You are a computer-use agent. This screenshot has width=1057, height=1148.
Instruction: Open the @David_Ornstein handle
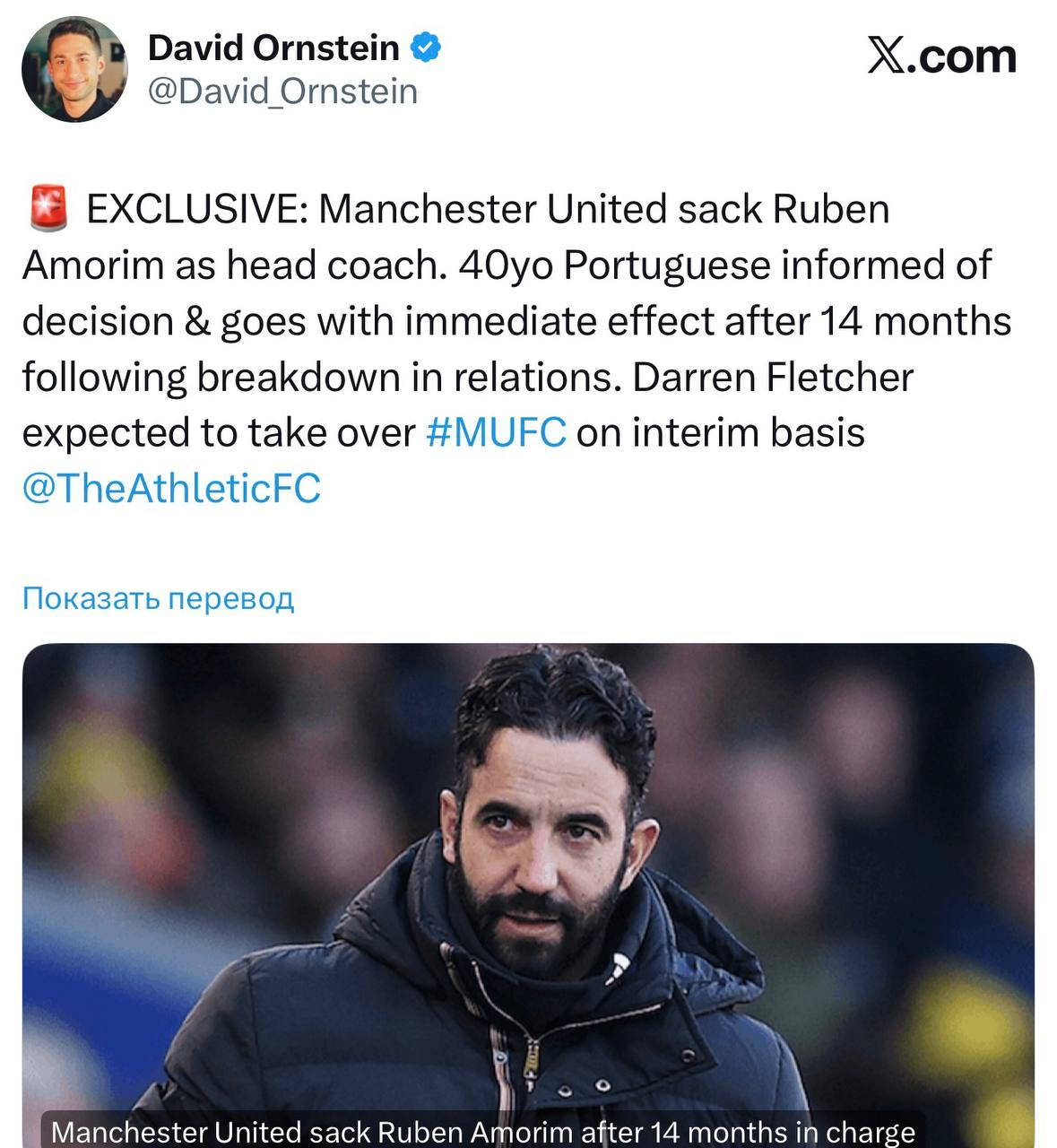(x=282, y=91)
